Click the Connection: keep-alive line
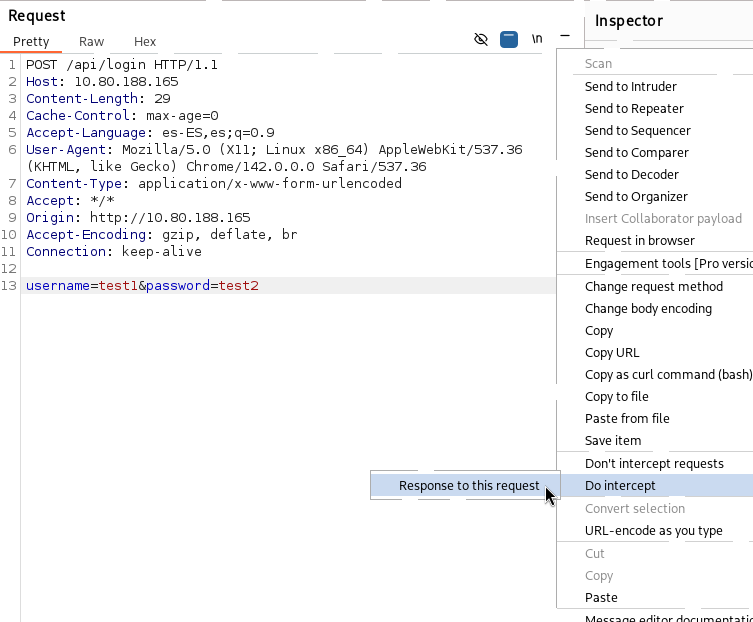The width and height of the screenshot is (753, 622). [x=114, y=252]
